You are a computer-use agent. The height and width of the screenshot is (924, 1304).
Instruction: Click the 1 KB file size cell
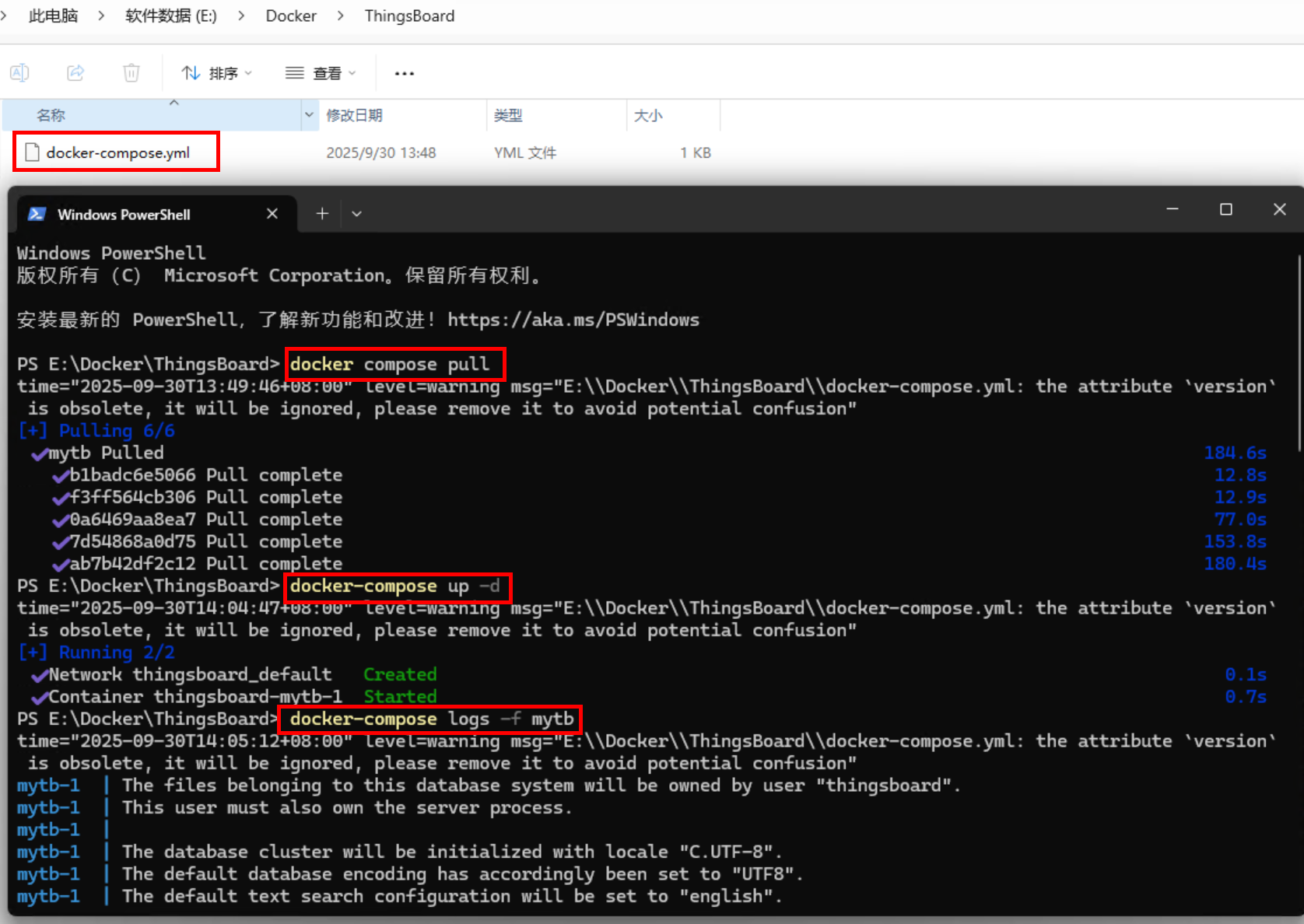point(696,152)
